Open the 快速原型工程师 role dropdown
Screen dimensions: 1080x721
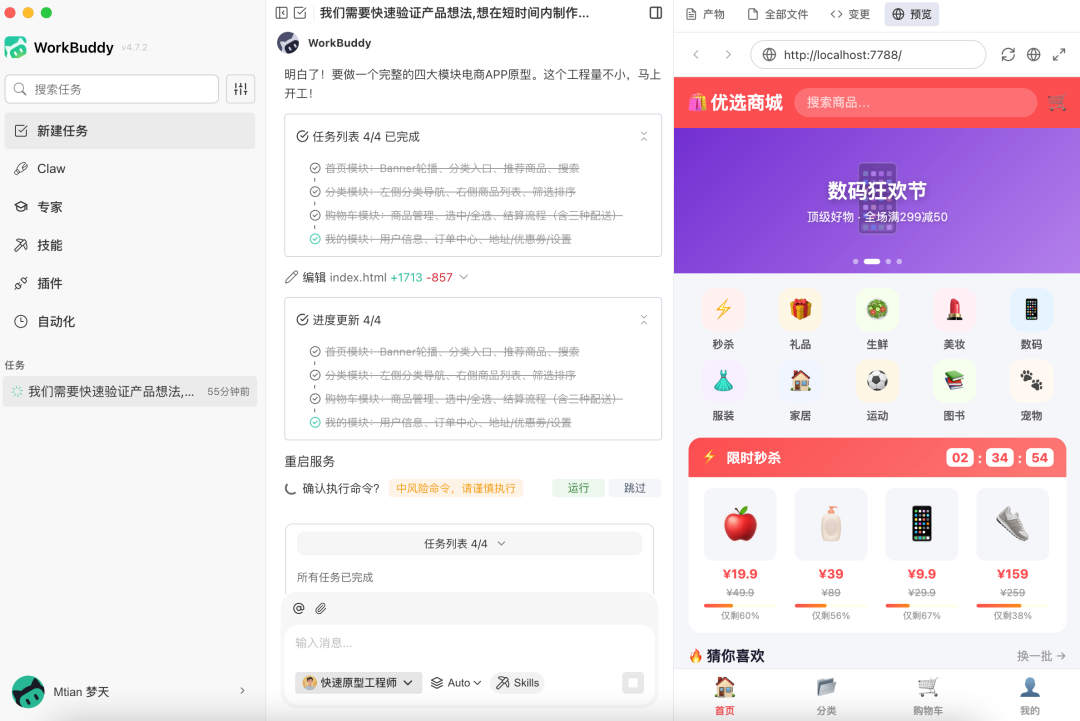click(358, 682)
